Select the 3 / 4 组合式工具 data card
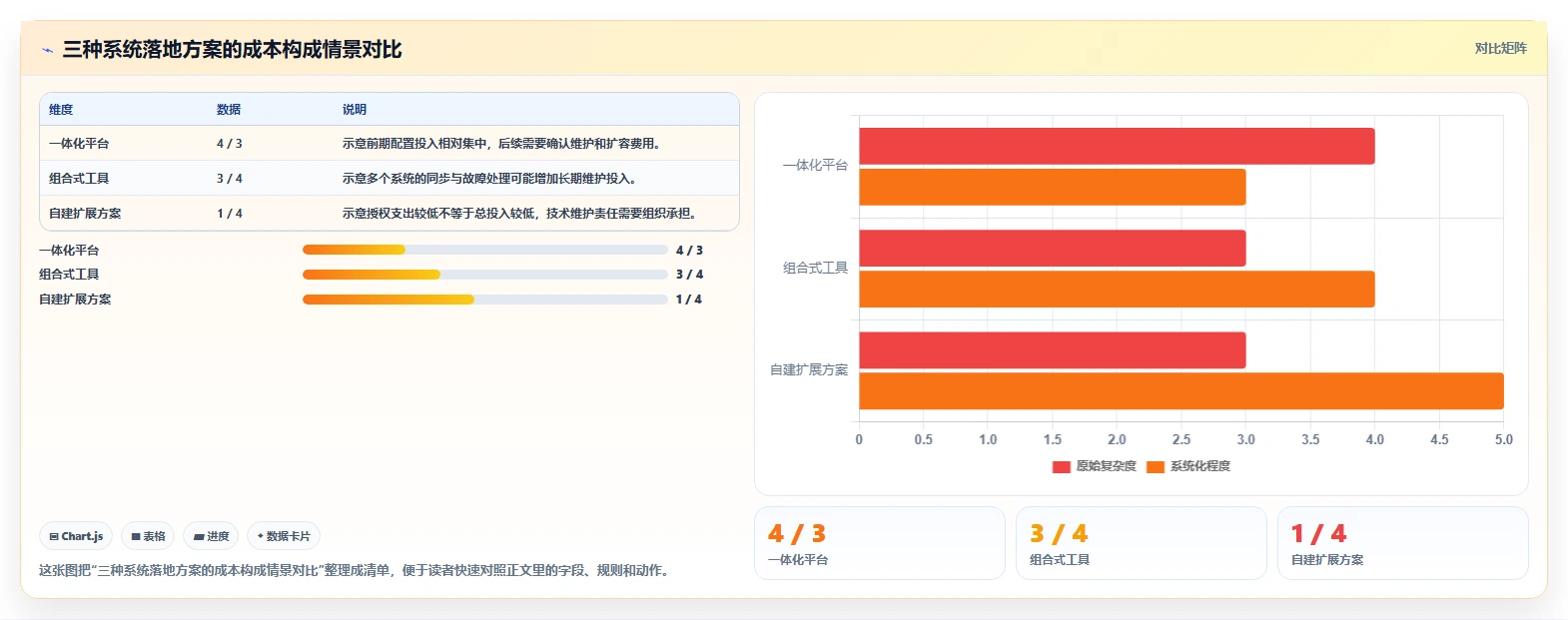1568x620 pixels. click(1142, 543)
